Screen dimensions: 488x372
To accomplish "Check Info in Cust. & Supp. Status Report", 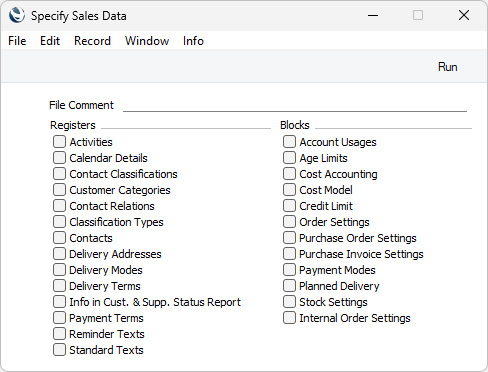I will coord(59,302).
